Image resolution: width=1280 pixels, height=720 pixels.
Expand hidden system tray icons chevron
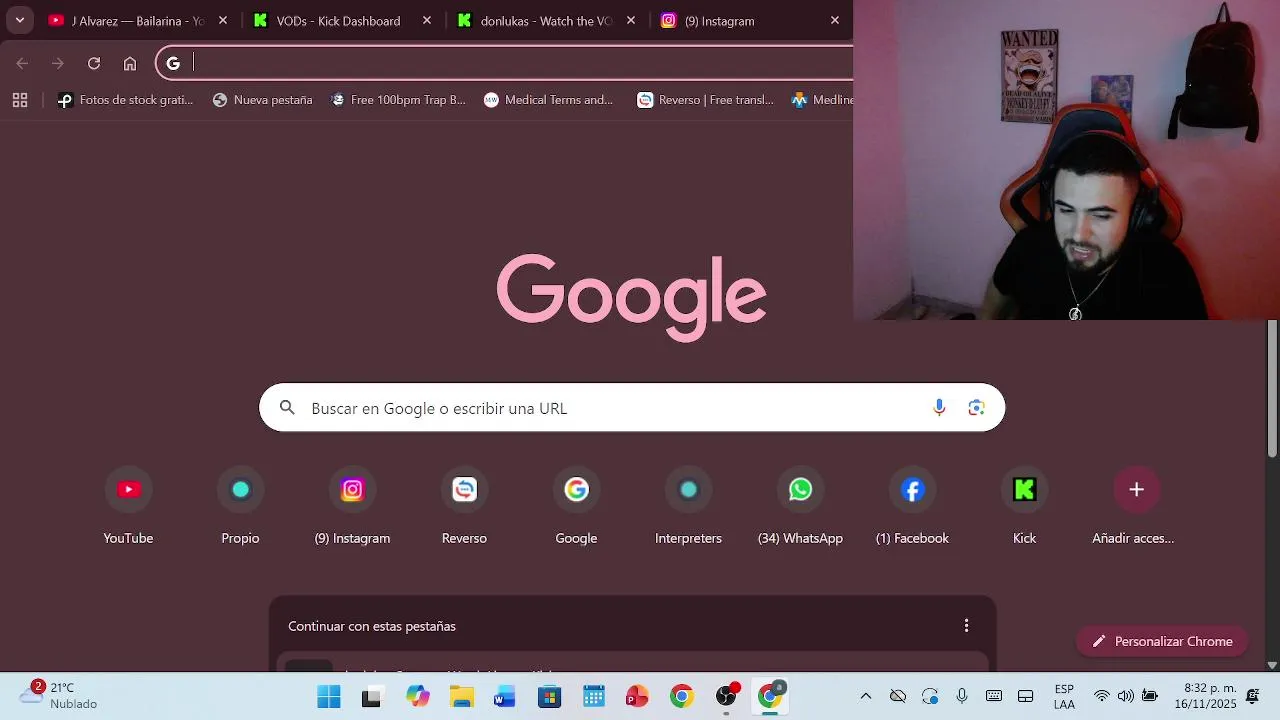866,696
